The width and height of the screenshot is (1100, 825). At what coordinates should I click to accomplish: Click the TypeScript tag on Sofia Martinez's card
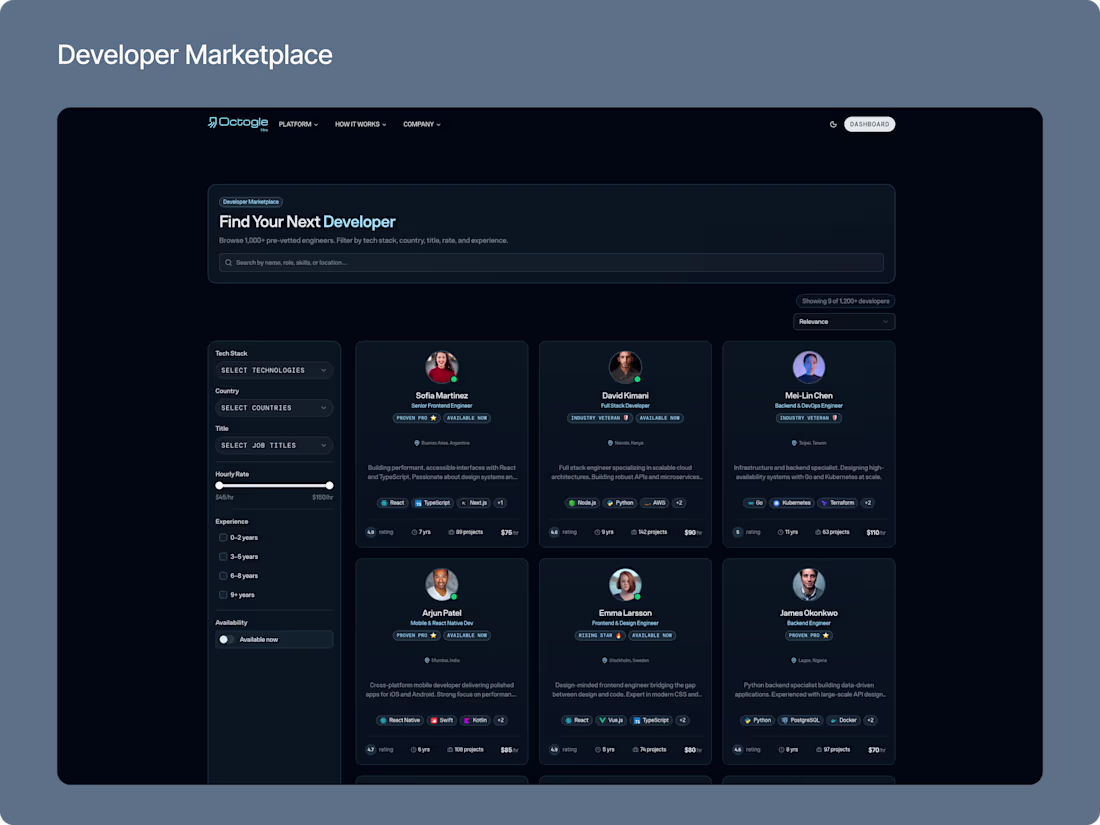(x=432, y=503)
